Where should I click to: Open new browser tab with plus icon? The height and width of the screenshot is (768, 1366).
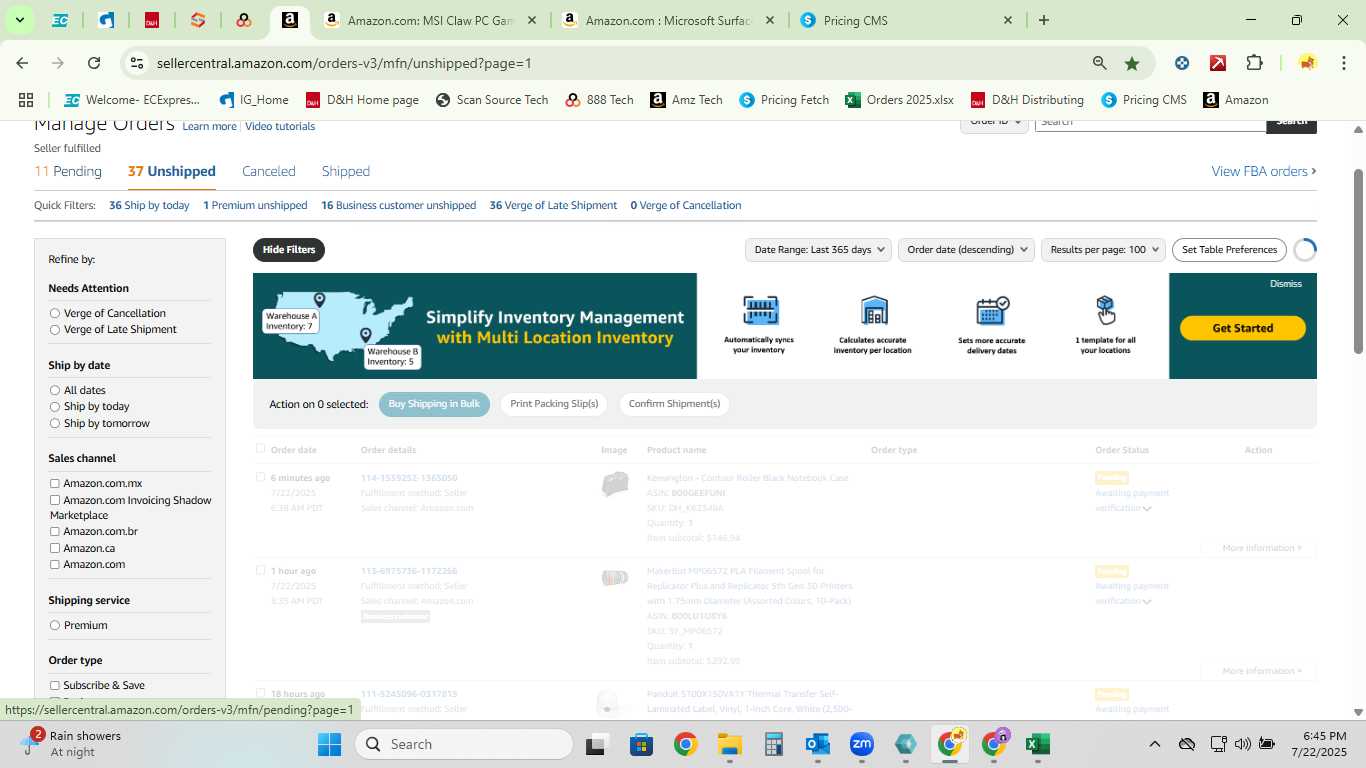click(1044, 20)
